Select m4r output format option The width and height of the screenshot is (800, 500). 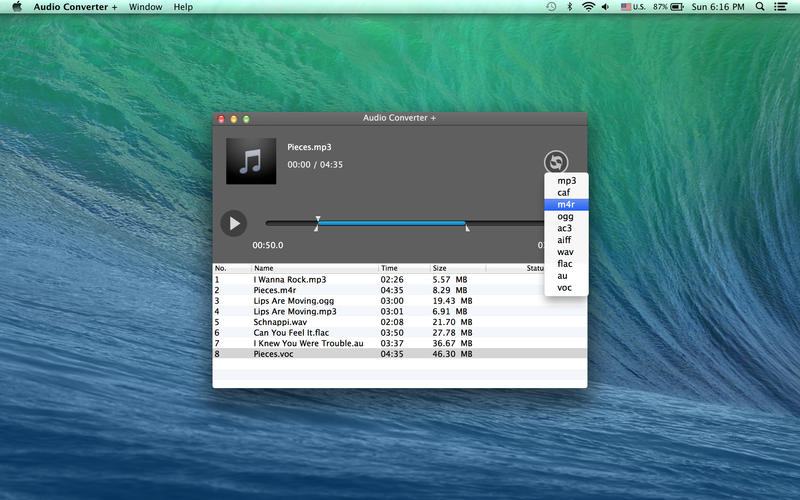566,204
